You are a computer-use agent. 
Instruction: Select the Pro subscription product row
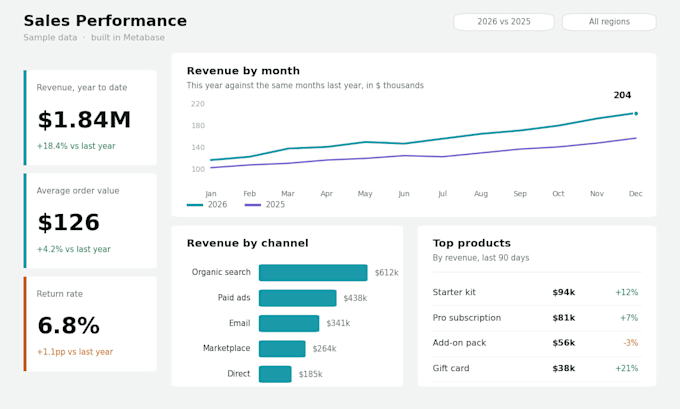537,318
